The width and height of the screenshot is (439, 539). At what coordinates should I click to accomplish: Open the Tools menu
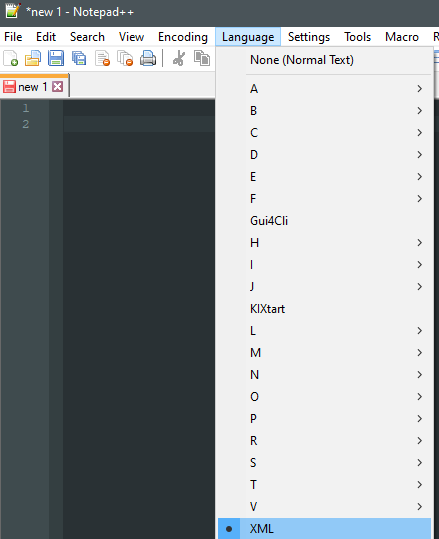358,37
